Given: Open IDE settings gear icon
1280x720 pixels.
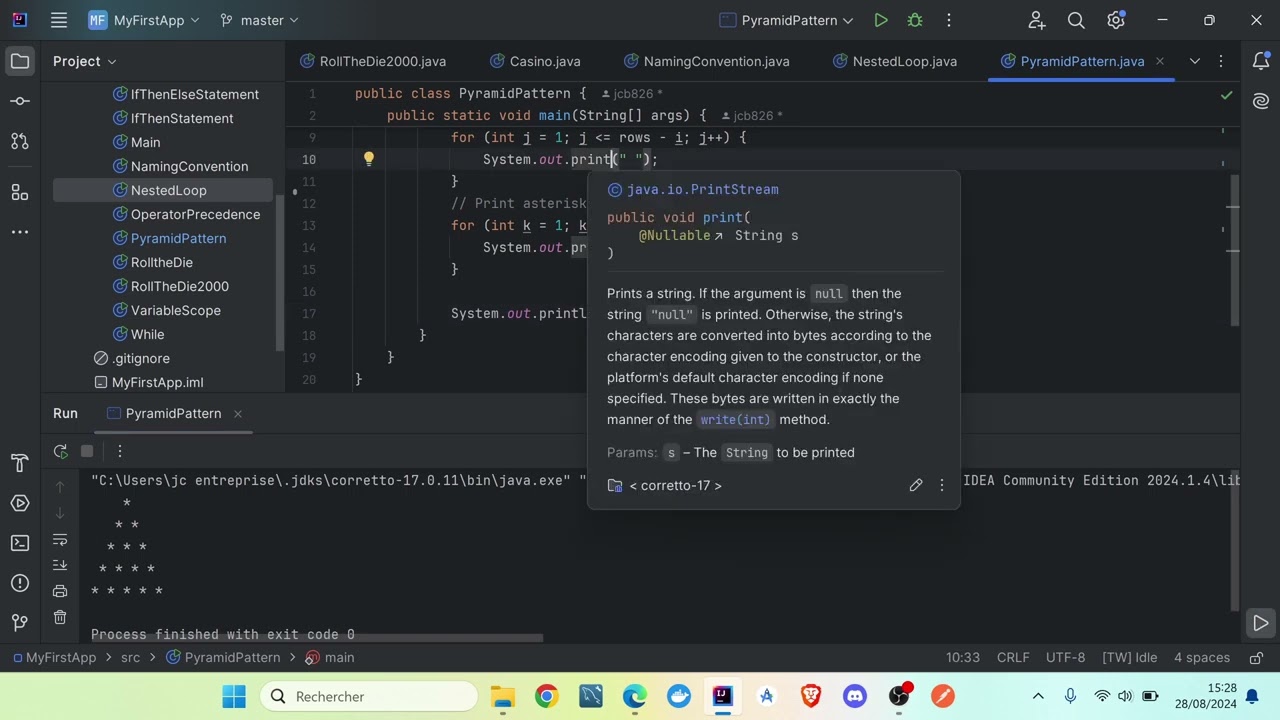Looking at the screenshot, I should pyautogui.click(x=1116, y=20).
